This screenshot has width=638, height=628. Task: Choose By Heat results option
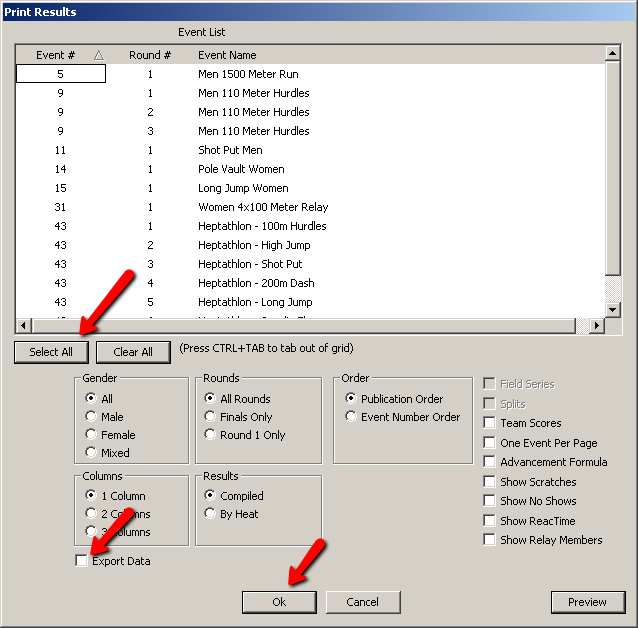tap(210, 514)
